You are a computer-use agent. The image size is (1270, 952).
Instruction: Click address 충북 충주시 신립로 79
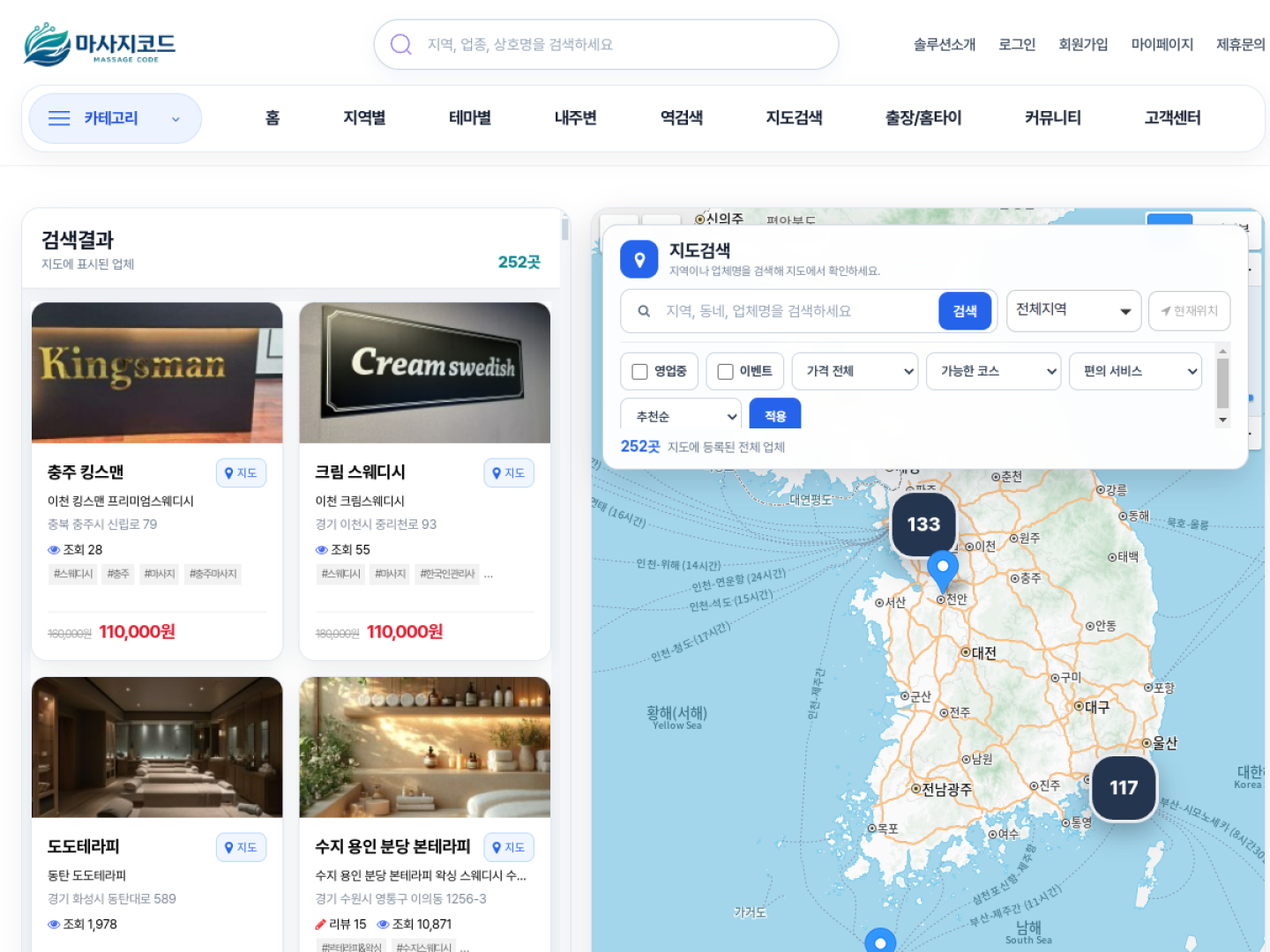tap(102, 524)
